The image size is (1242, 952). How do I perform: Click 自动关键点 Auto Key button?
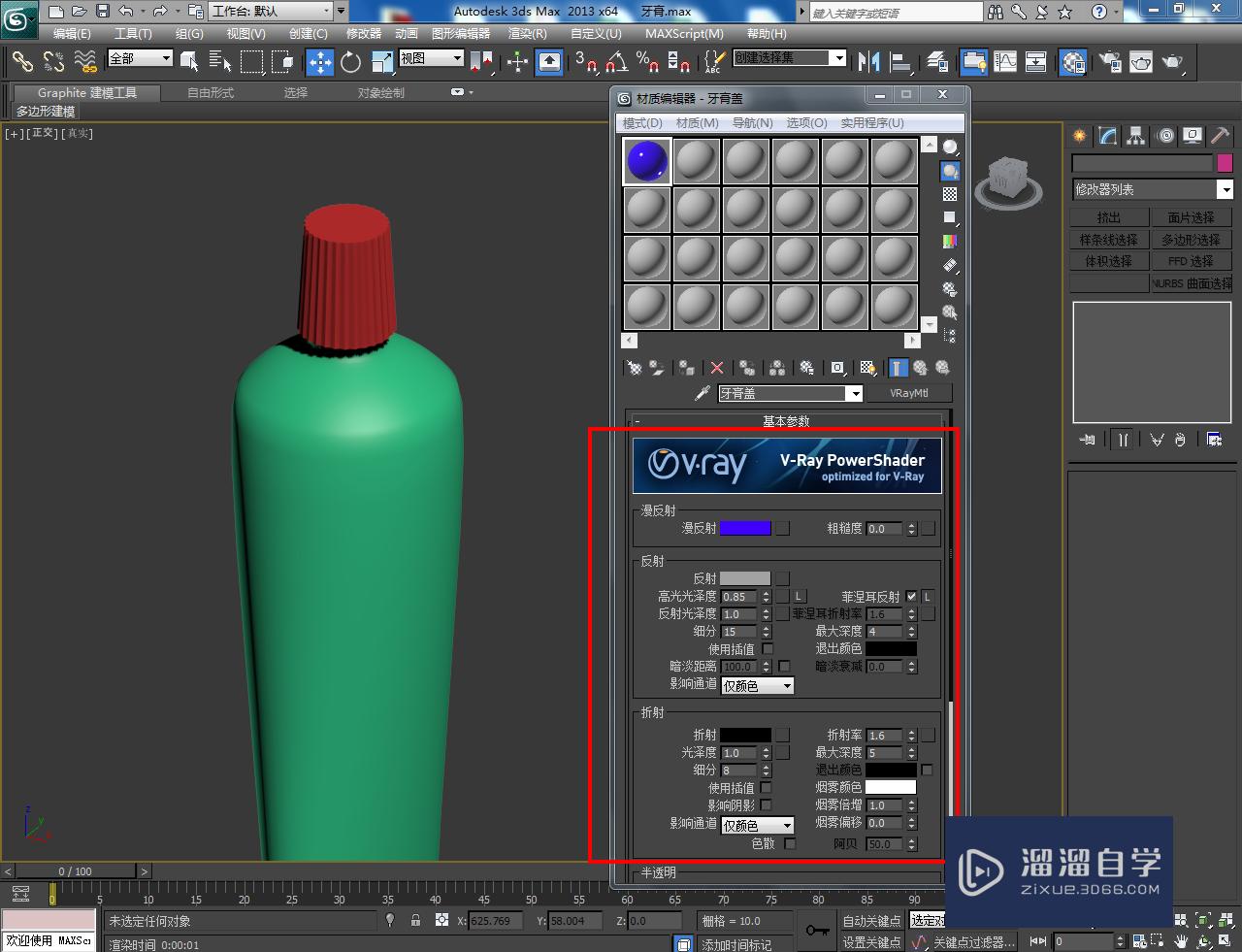[872, 920]
